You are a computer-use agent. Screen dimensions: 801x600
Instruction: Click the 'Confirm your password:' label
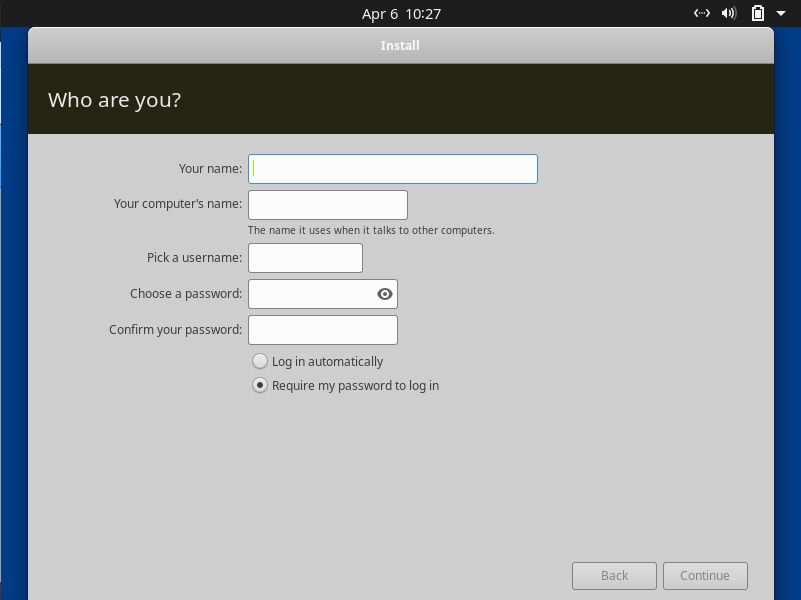point(175,330)
